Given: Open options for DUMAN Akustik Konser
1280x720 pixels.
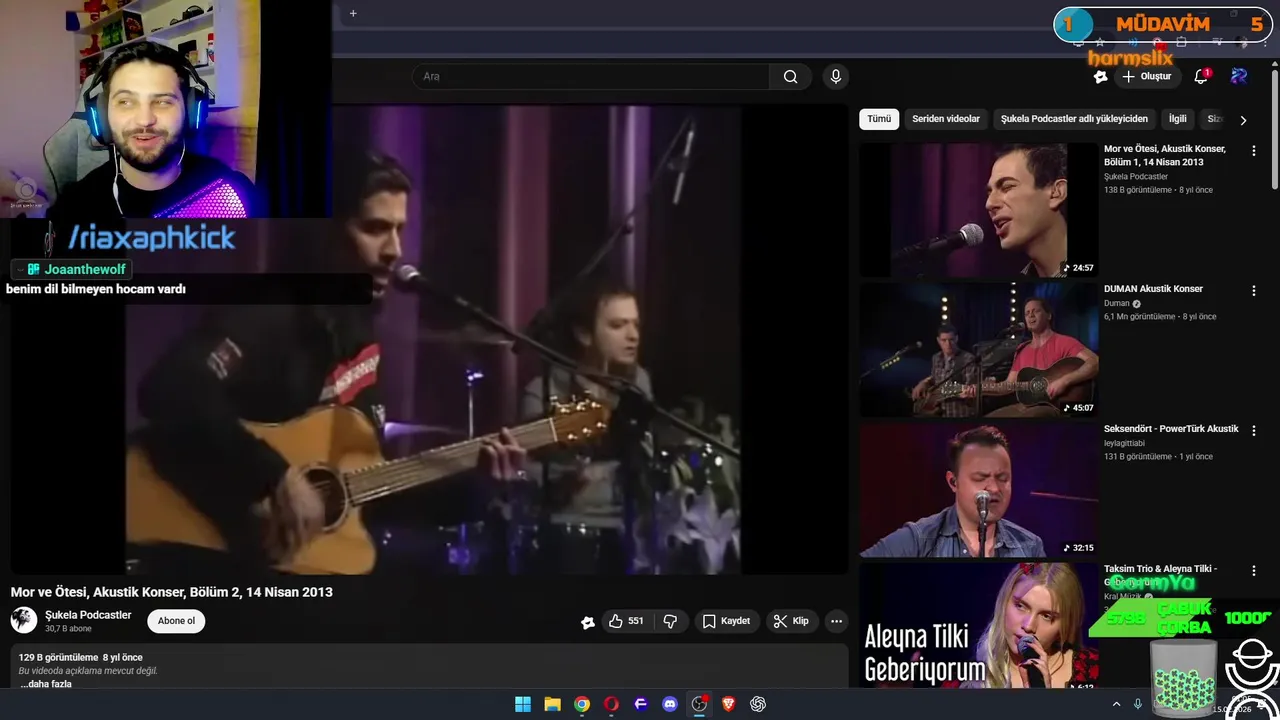Looking at the screenshot, I should pos(1254,290).
